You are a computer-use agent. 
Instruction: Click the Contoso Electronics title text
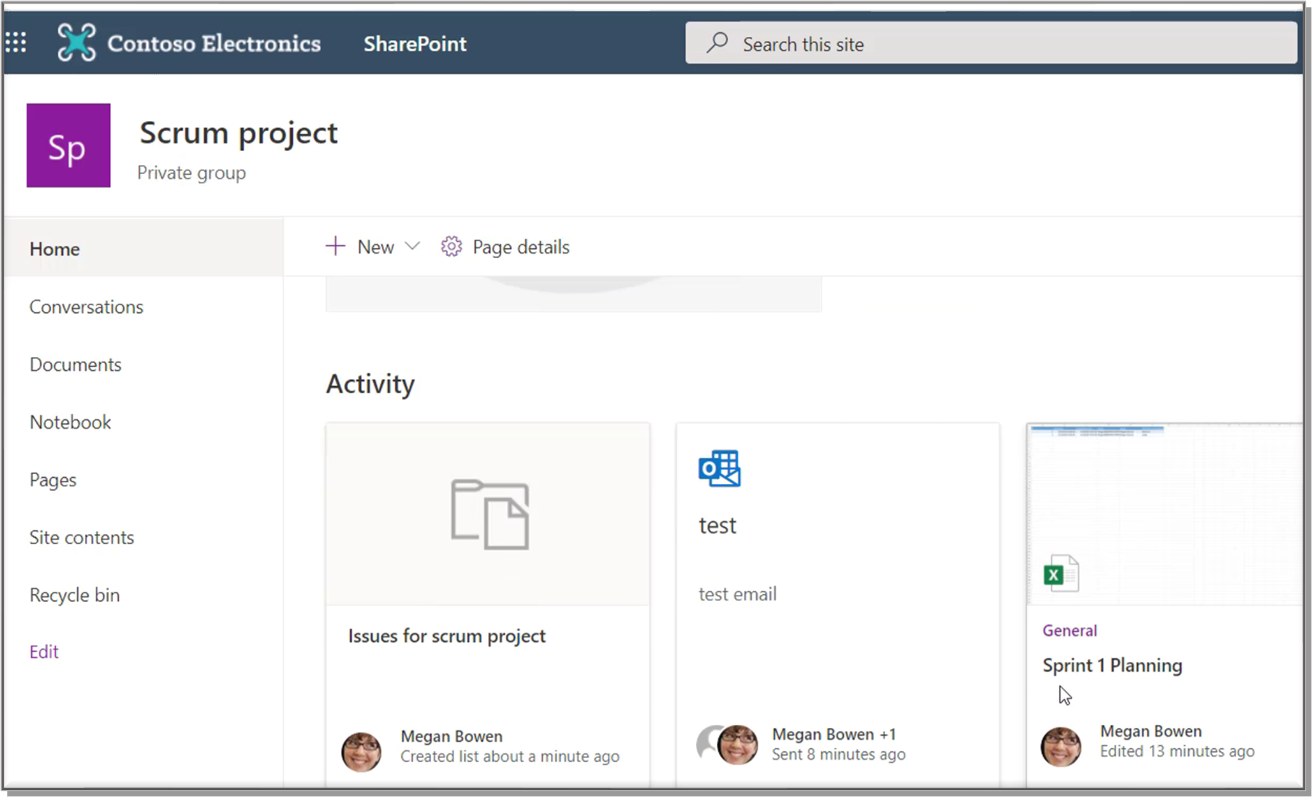pos(214,43)
